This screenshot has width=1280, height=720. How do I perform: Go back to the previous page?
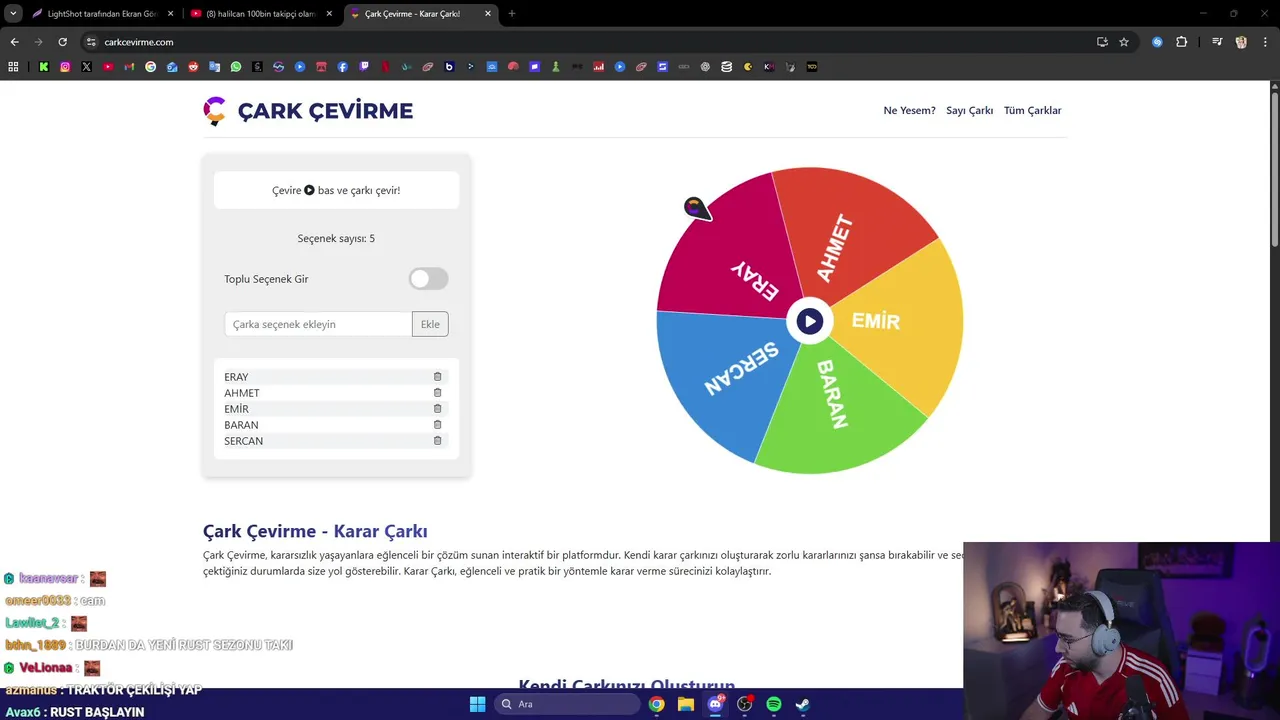tap(14, 42)
